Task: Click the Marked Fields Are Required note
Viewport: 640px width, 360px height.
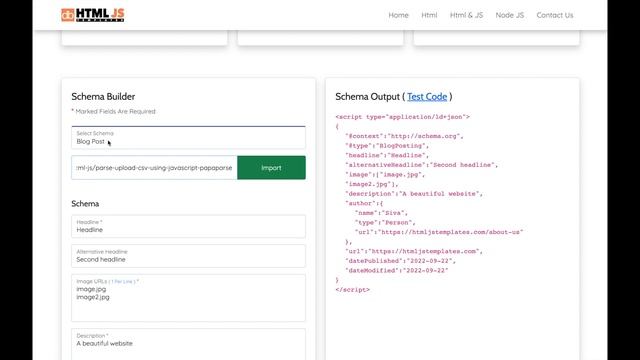Action: click(113, 111)
